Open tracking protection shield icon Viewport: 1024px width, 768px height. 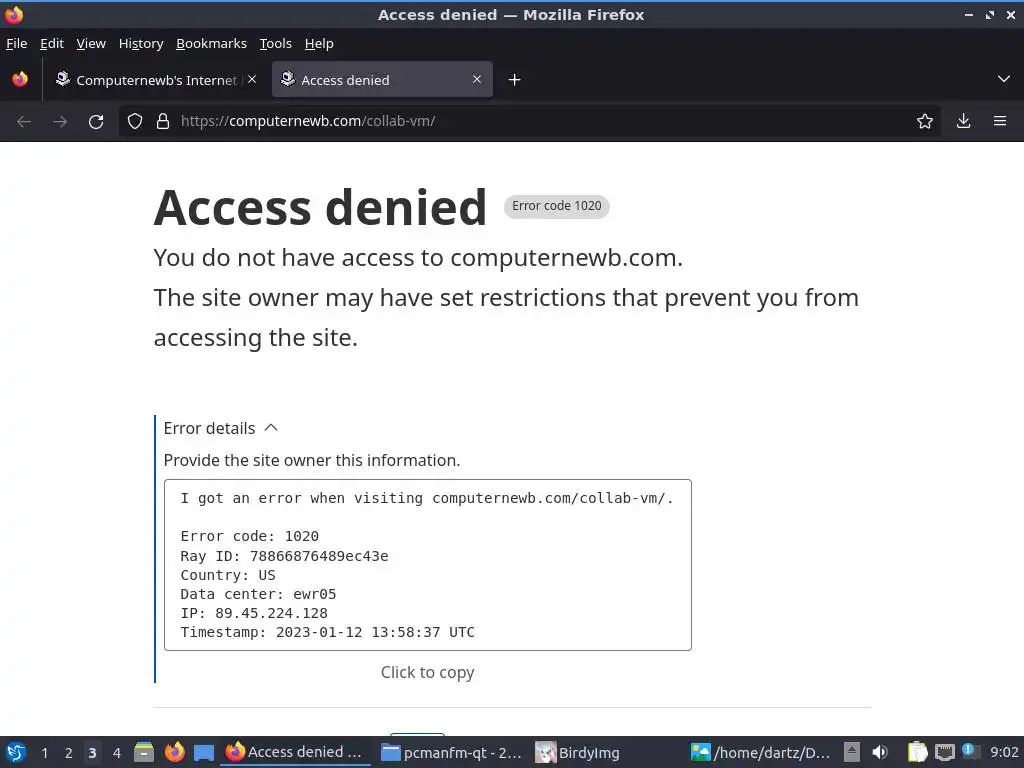[135, 121]
